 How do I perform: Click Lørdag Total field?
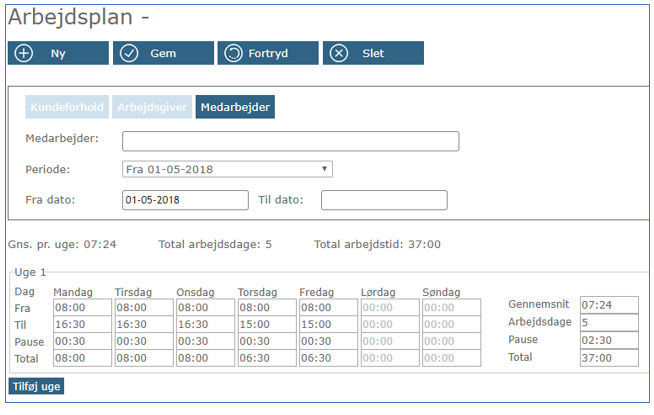point(390,358)
